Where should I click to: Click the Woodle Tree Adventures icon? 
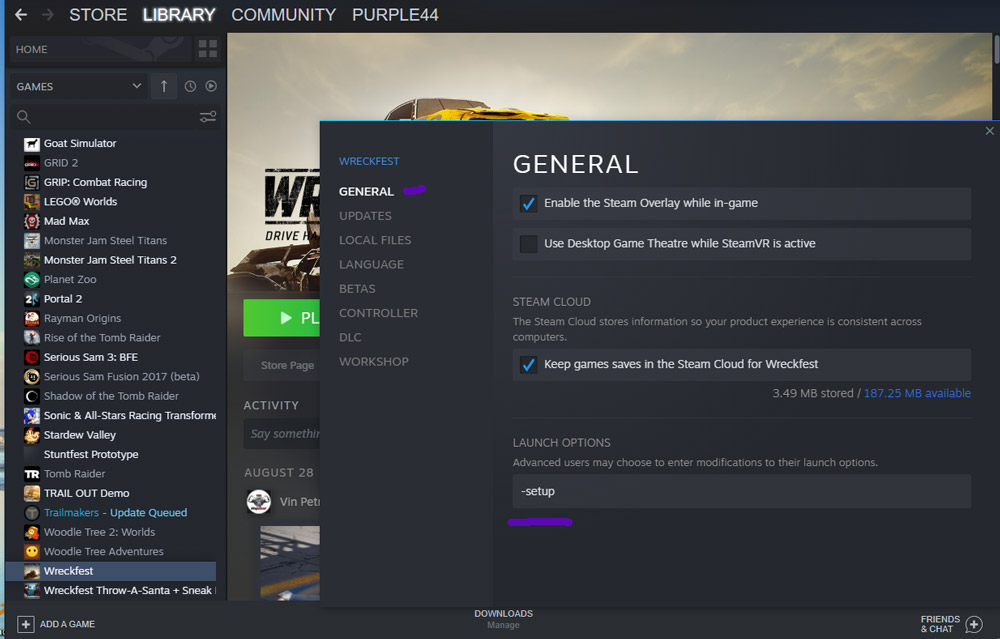coord(32,552)
